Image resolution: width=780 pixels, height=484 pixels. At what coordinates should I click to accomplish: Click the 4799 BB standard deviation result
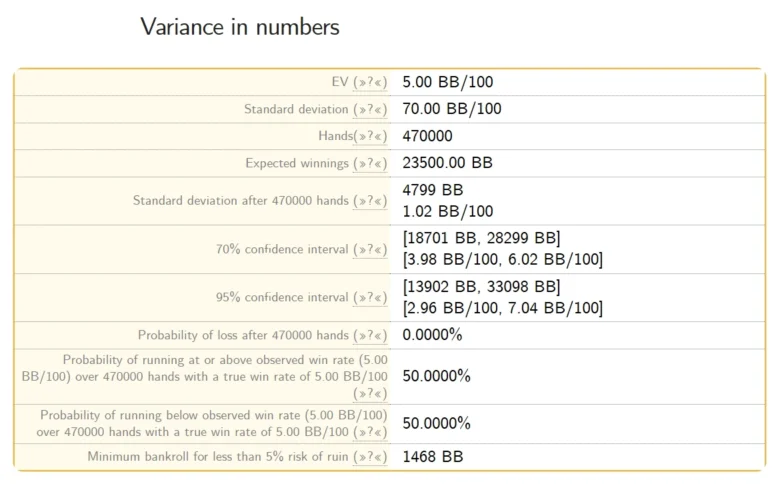(432, 190)
